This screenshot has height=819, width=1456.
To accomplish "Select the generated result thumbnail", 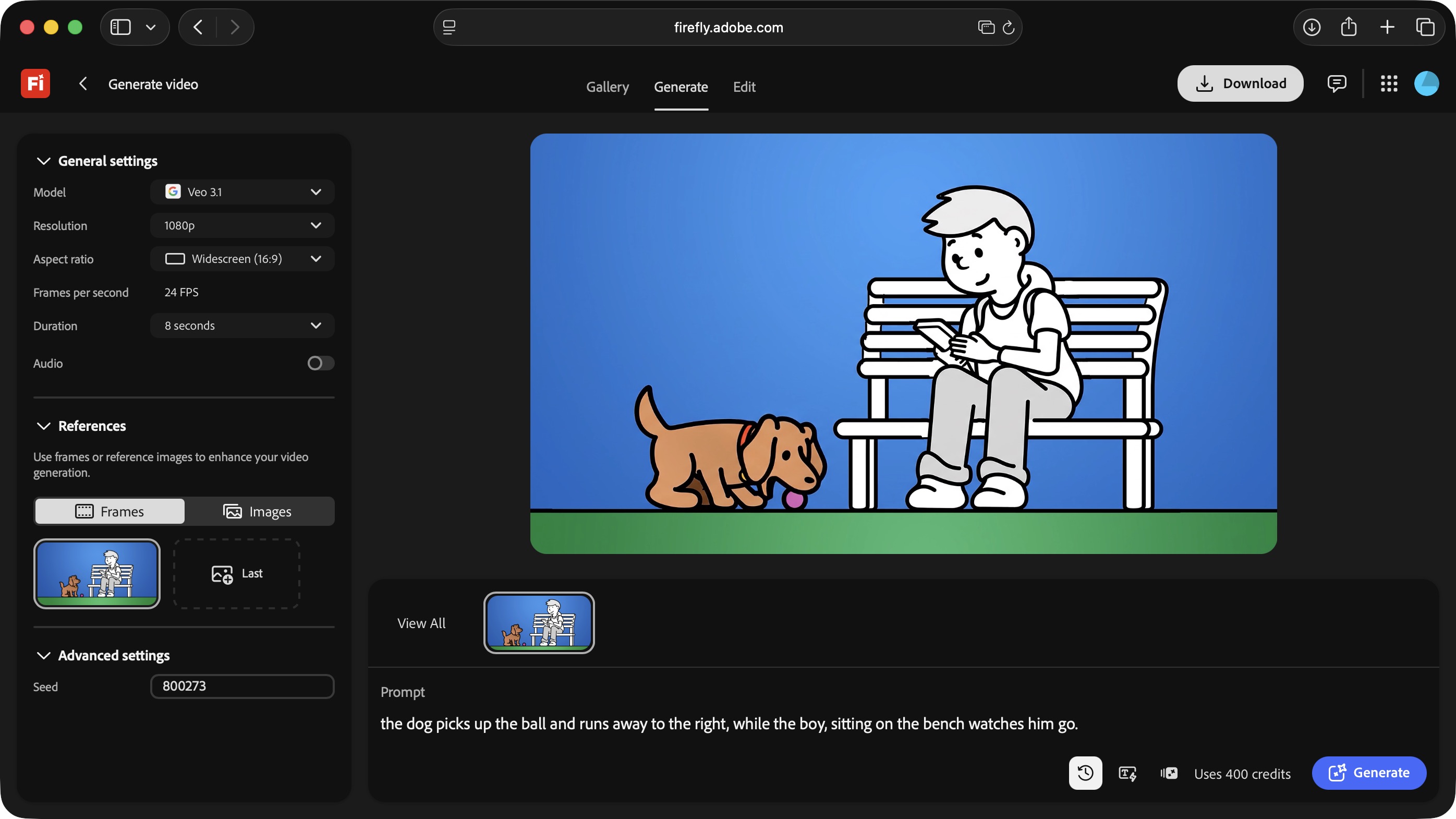I will coord(539,622).
